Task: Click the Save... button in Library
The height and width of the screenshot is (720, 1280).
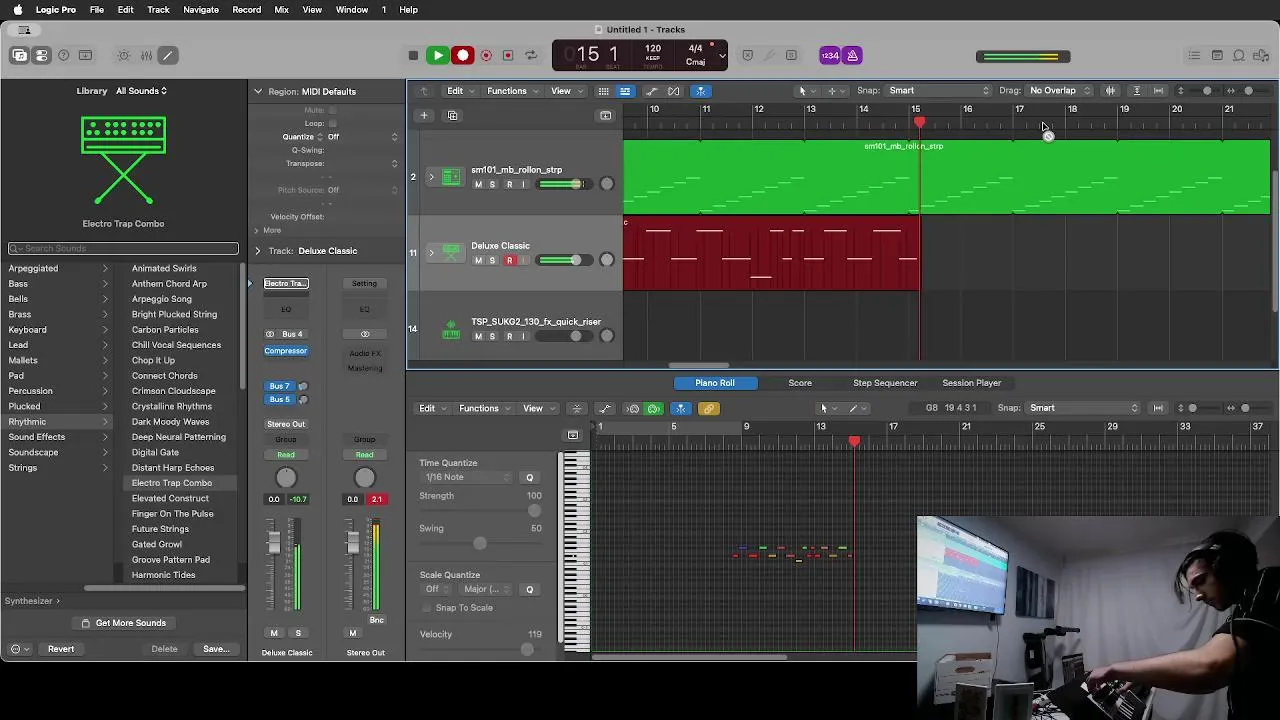Action: pos(216,649)
